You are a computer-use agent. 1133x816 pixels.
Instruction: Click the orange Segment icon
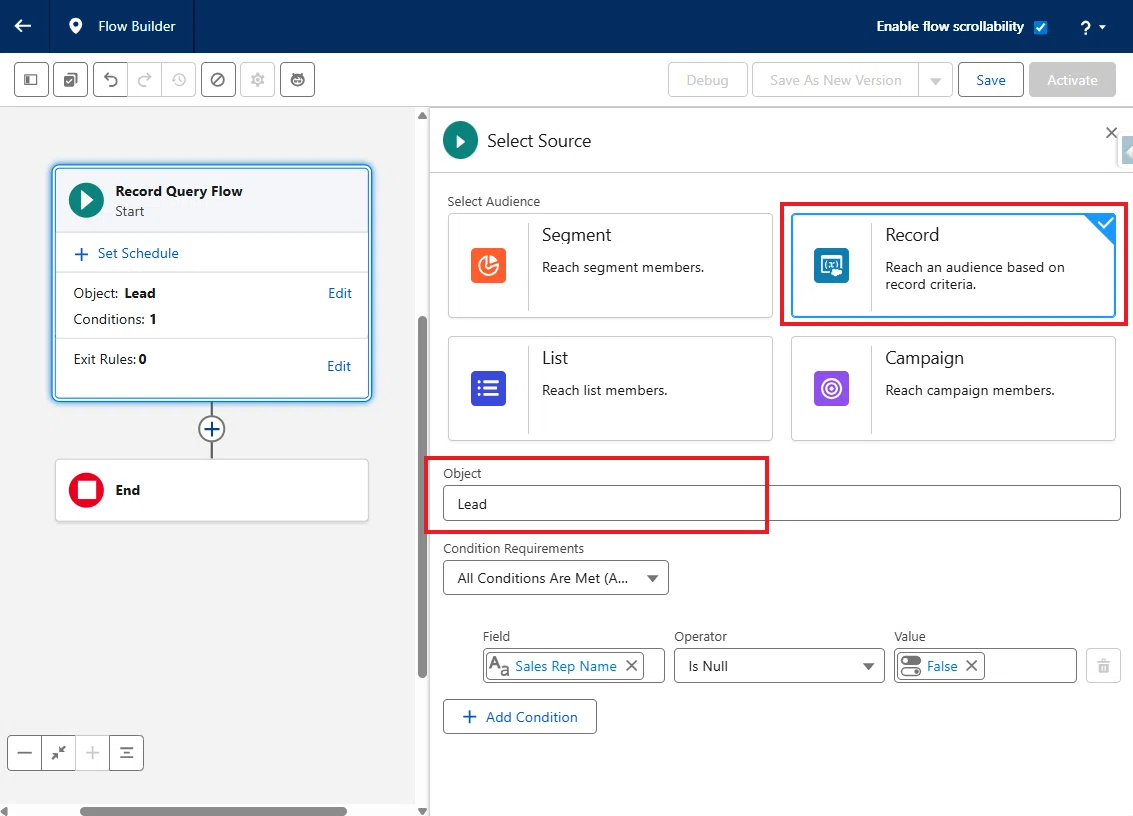pos(488,265)
